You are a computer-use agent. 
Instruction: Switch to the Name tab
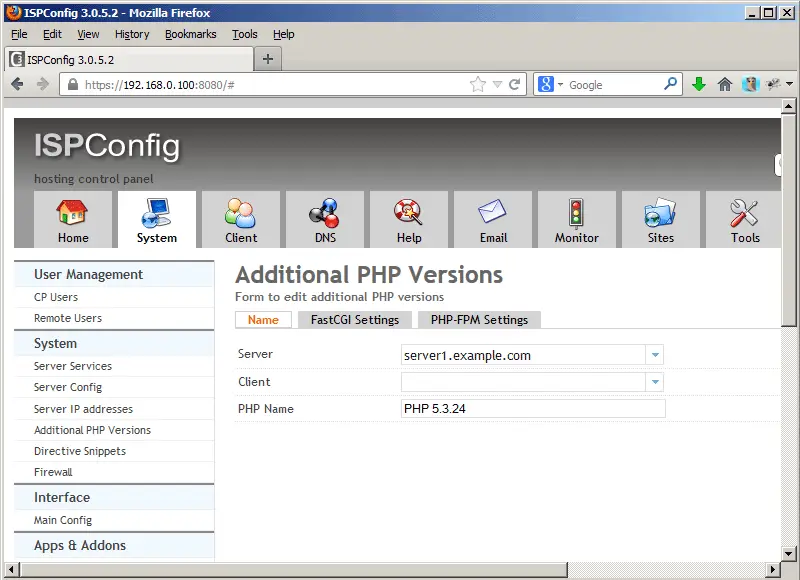point(263,320)
